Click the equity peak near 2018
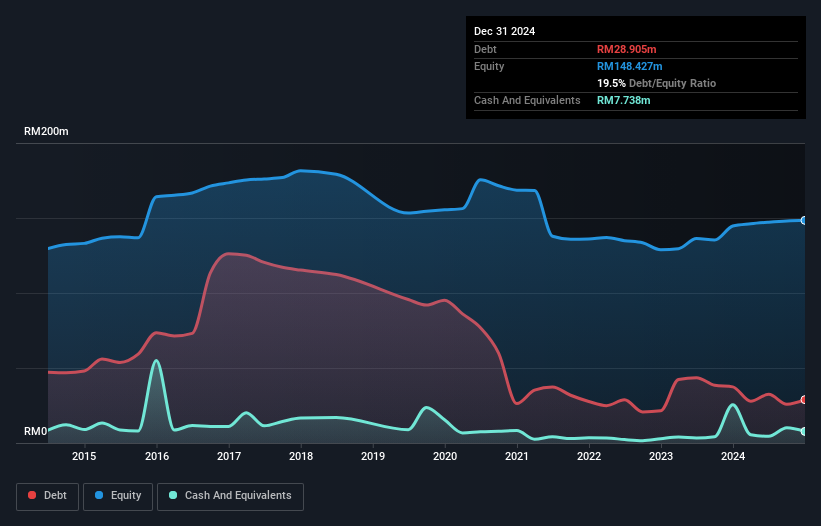 [301, 171]
